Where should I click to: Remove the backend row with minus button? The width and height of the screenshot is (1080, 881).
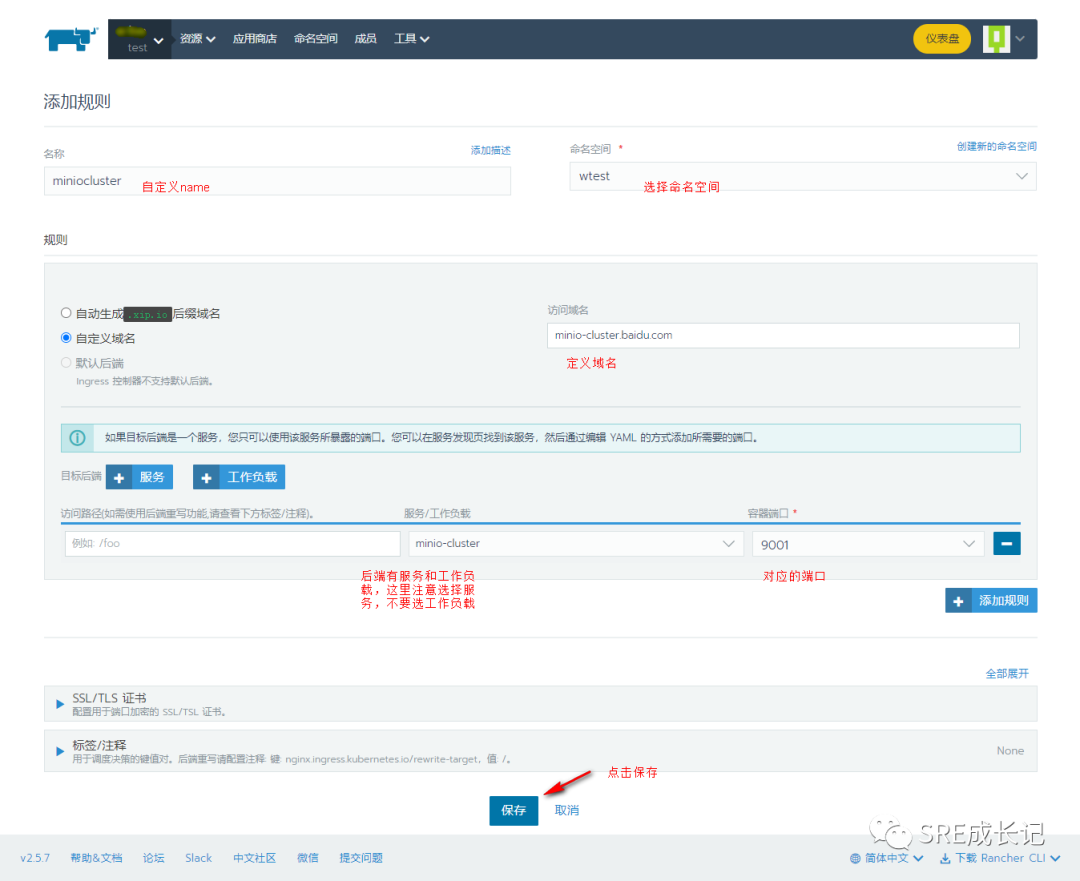1006,543
